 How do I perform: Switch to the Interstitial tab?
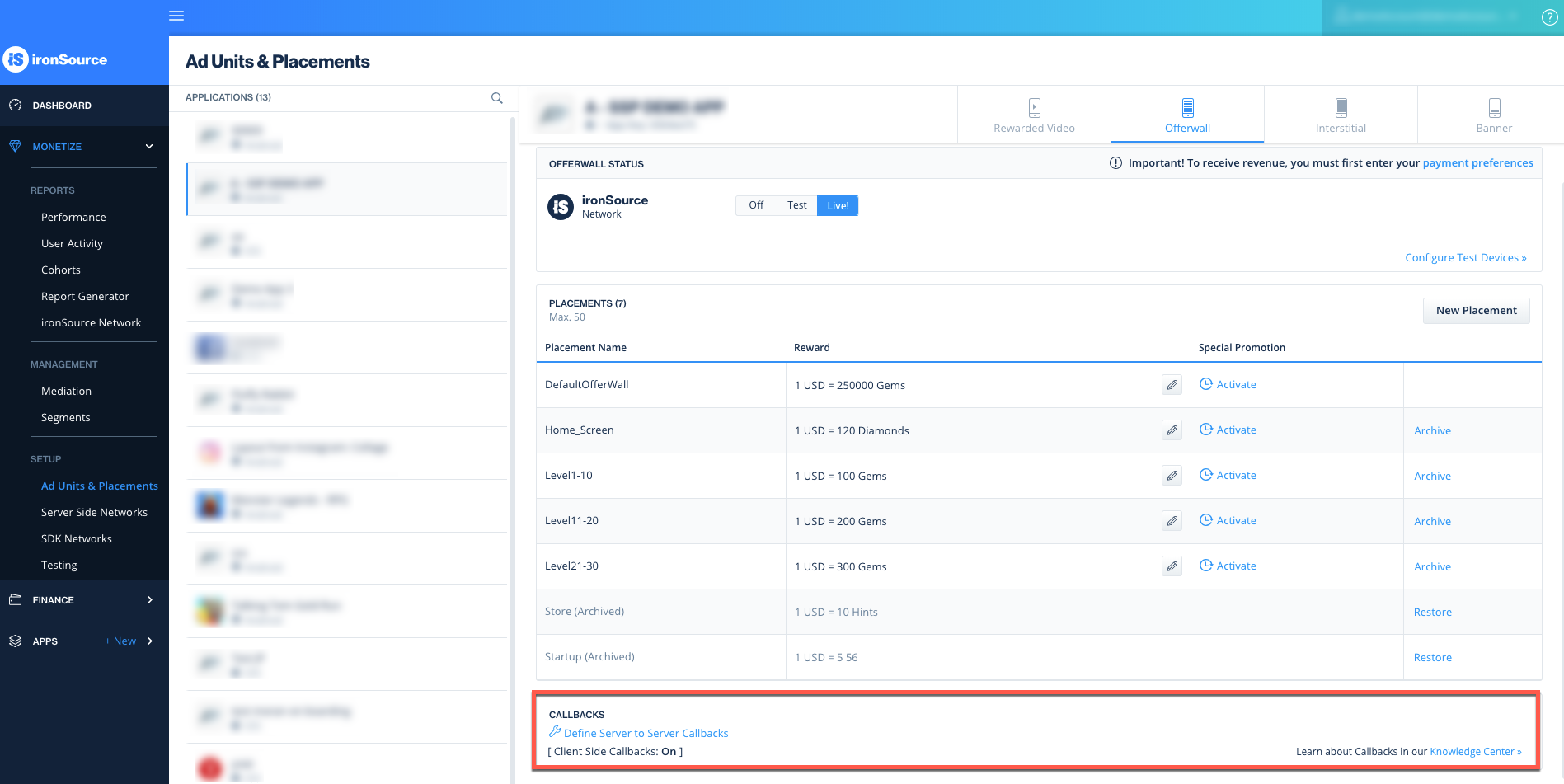pos(1341,115)
